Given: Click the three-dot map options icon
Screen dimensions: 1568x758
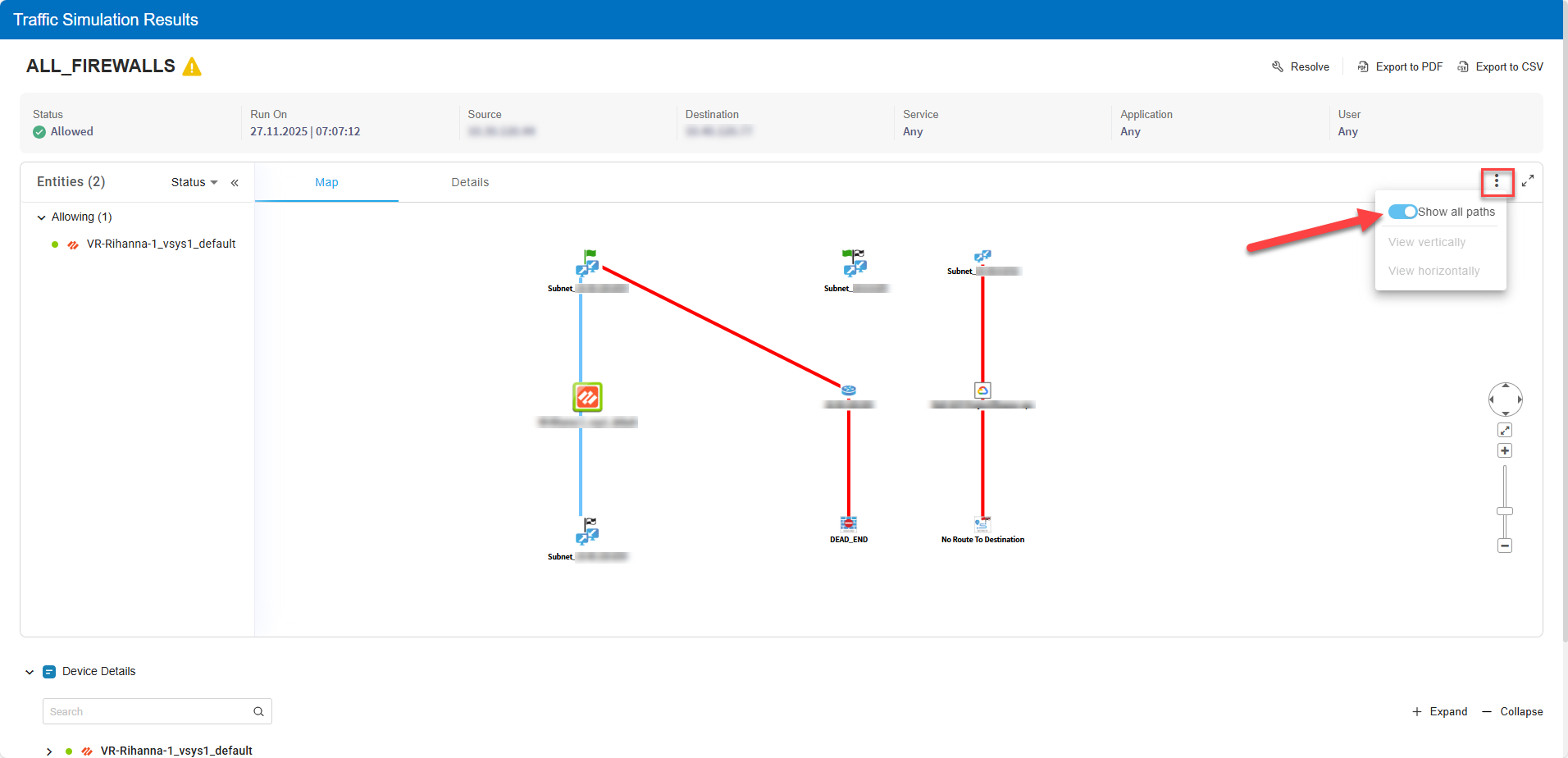Looking at the screenshot, I should point(1497,181).
